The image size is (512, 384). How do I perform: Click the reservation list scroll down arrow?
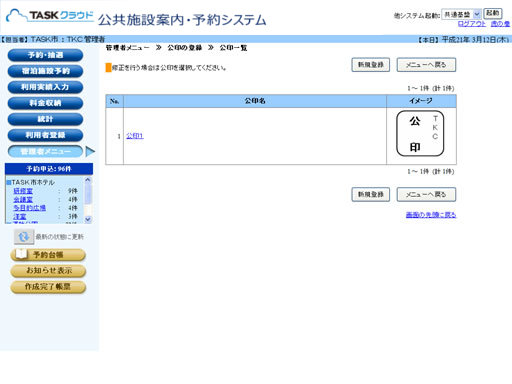point(88,219)
